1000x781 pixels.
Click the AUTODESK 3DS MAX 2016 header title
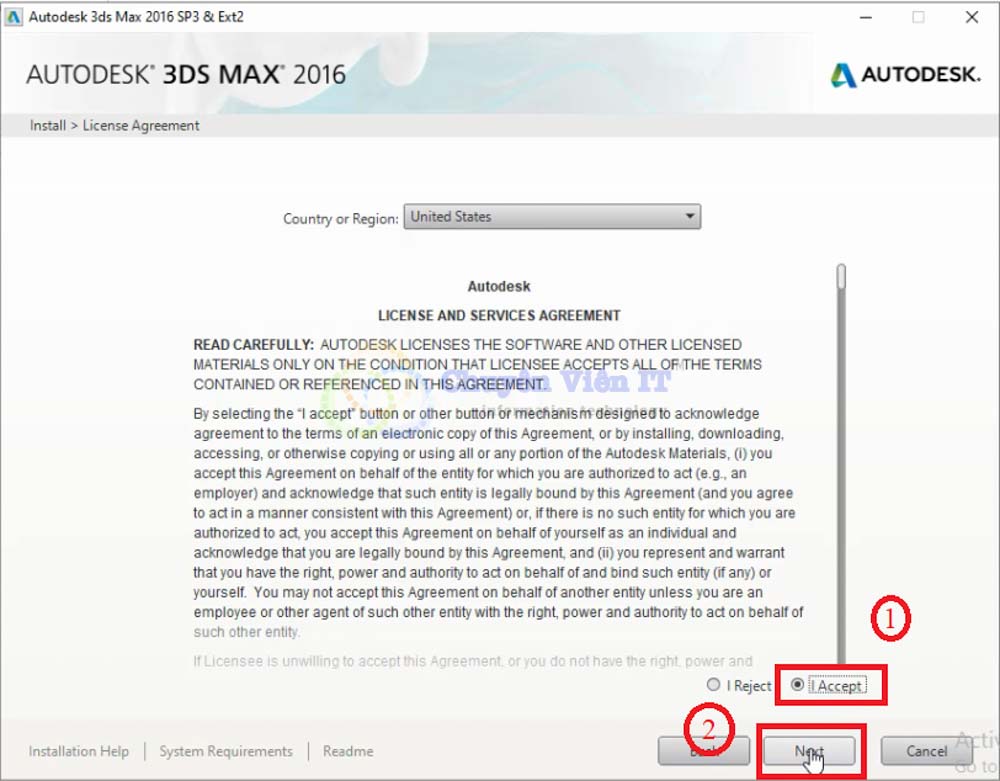(186, 75)
